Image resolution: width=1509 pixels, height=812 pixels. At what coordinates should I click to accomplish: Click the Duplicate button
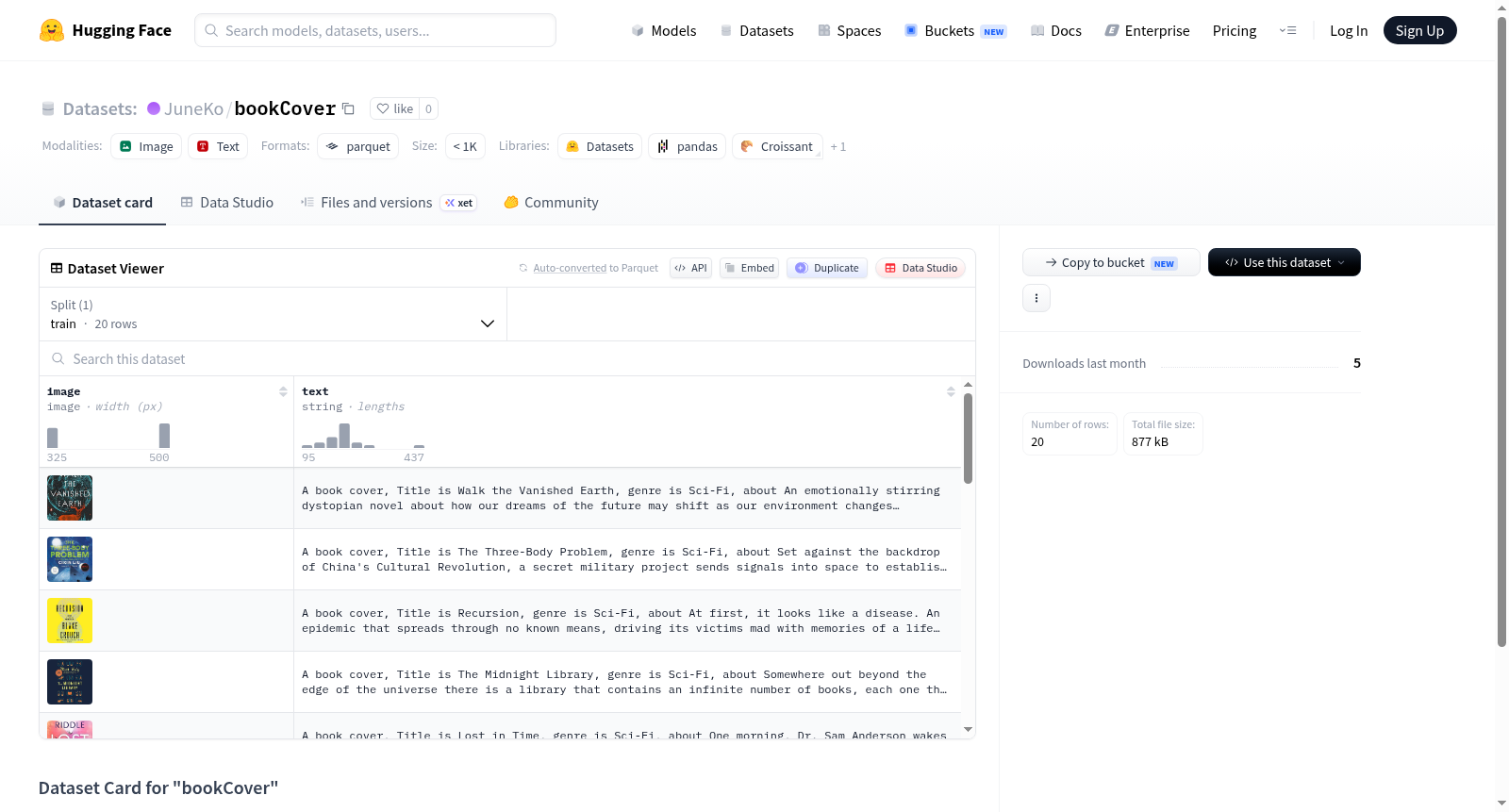(827, 268)
